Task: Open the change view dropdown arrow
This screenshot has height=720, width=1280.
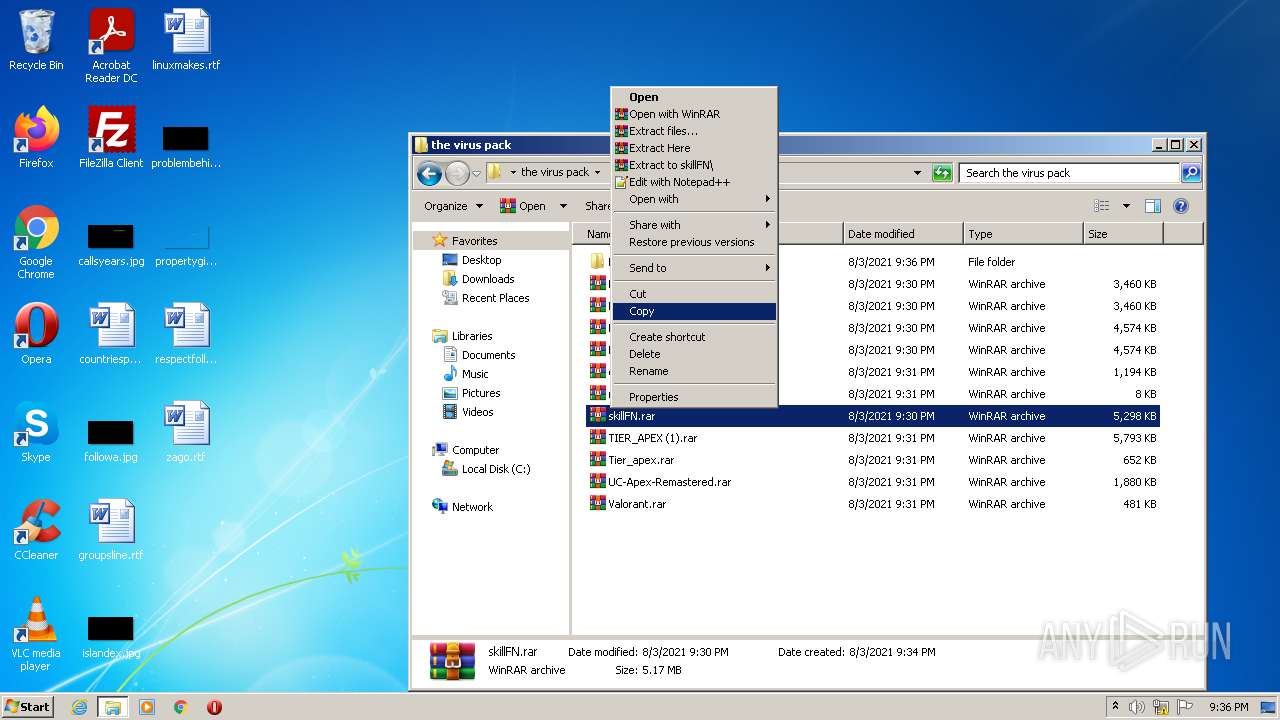Action: click(x=1126, y=206)
